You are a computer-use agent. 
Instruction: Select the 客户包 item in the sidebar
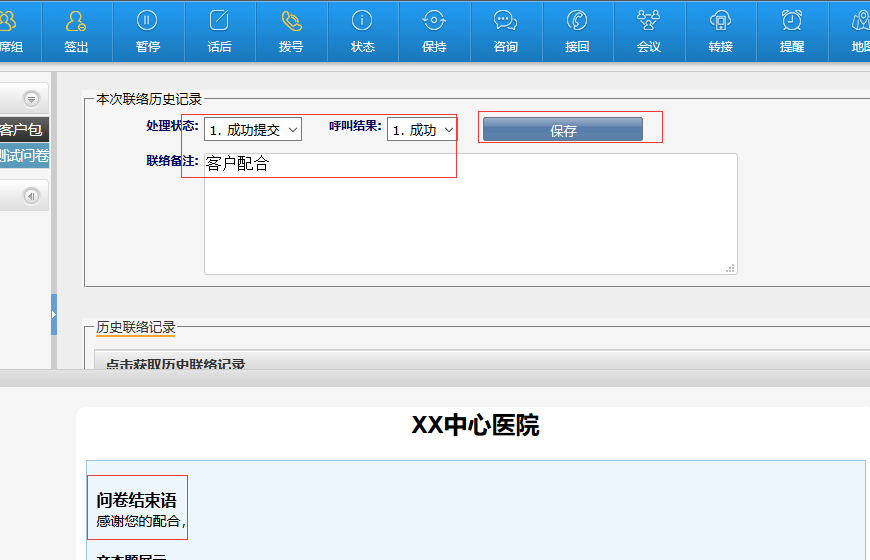pos(22,130)
